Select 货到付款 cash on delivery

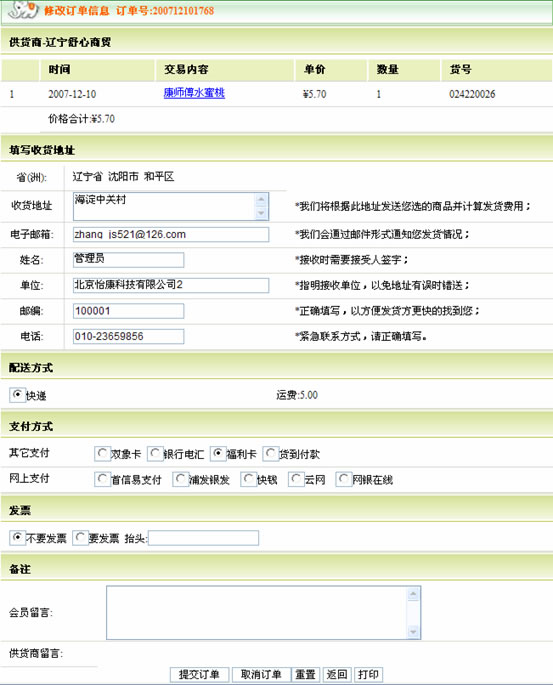pyautogui.click(x=271, y=453)
